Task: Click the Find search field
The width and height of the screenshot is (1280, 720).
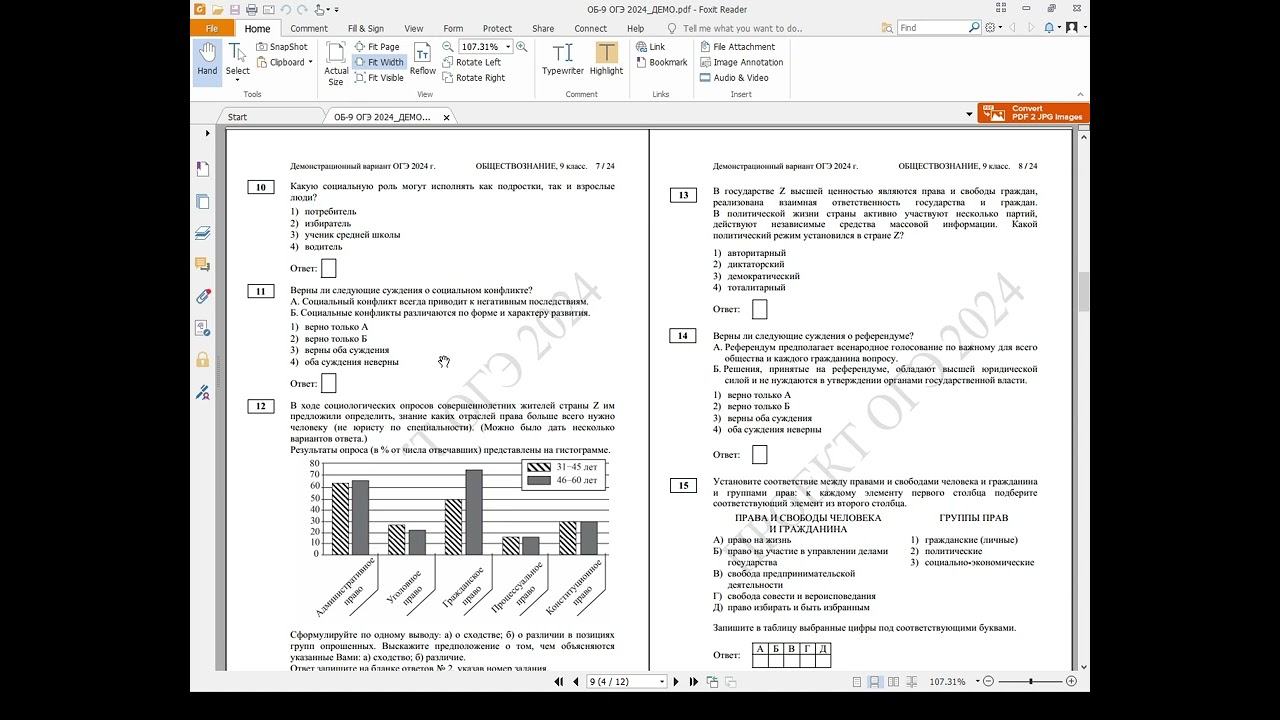Action: (938, 28)
